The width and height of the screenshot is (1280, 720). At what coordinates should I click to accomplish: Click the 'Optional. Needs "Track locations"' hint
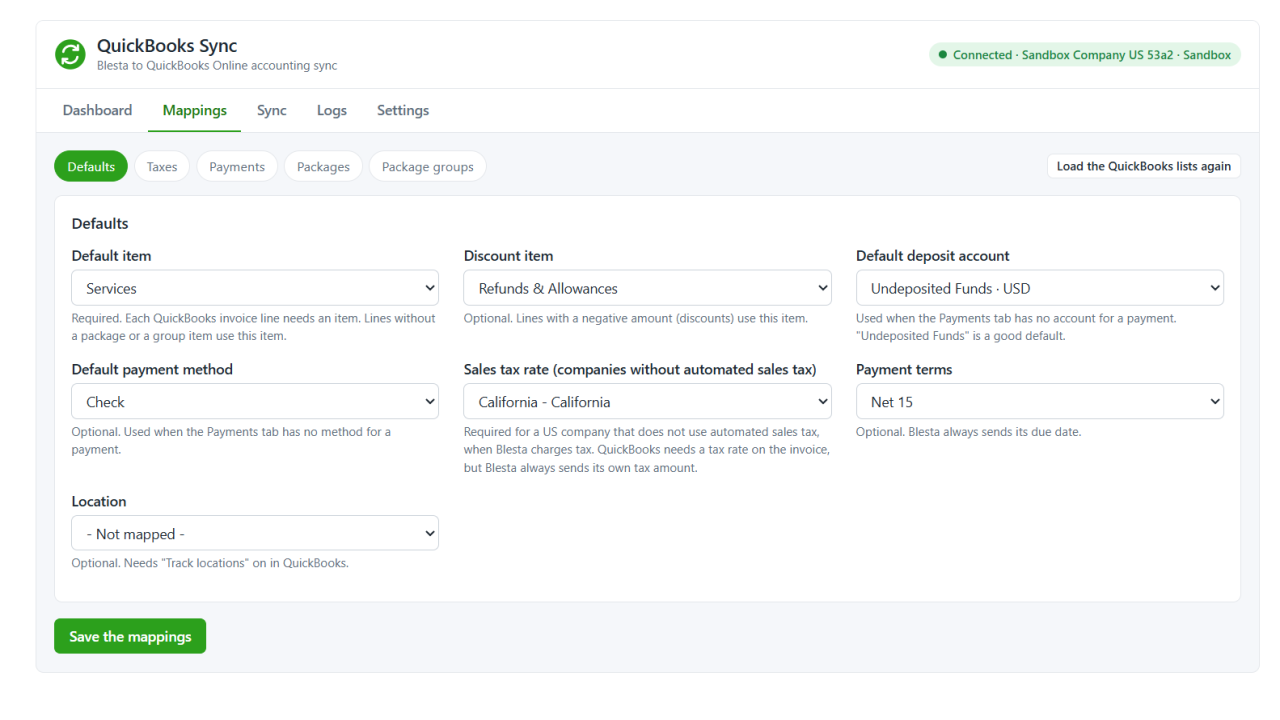210,563
